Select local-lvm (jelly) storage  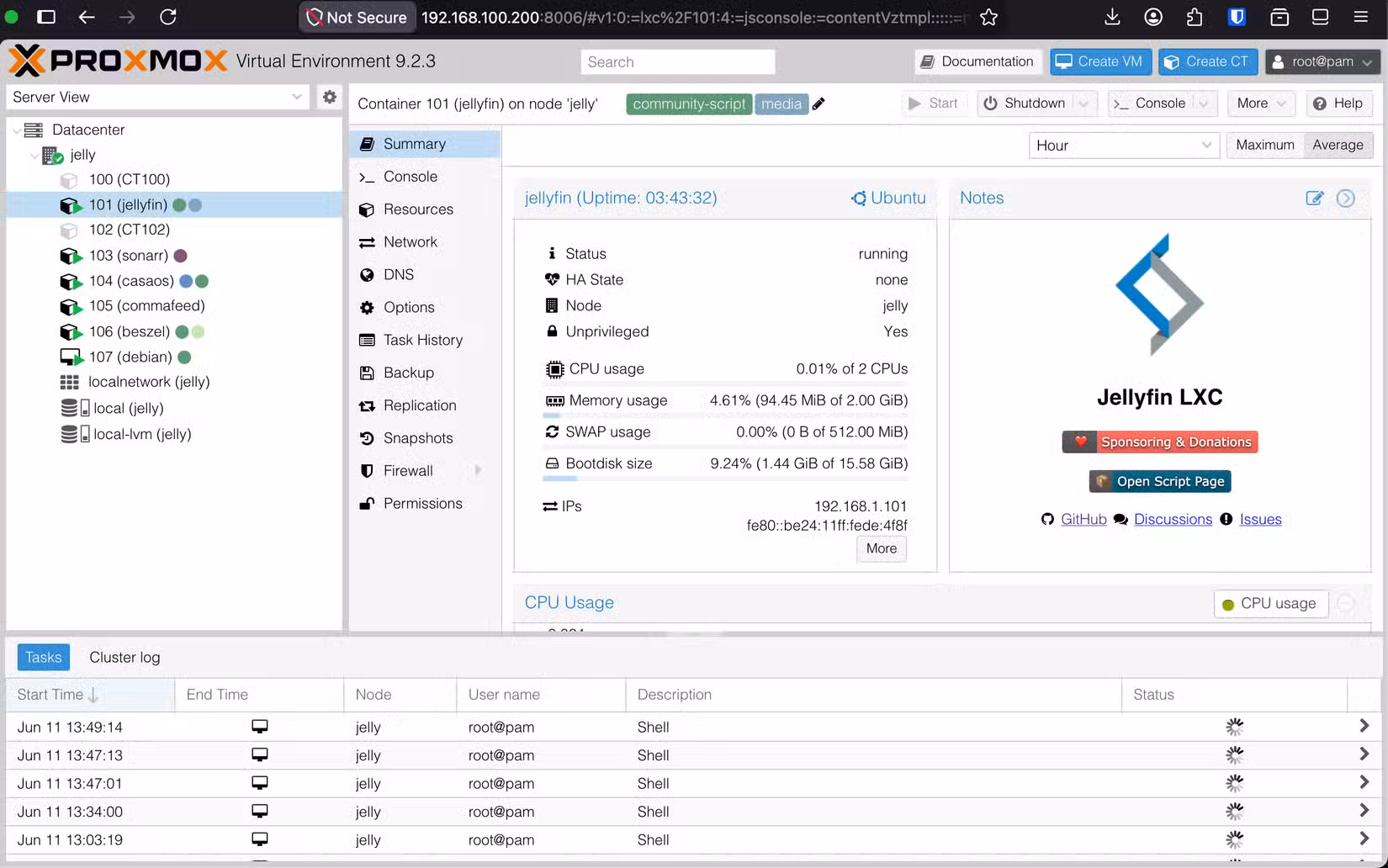pyautogui.click(x=174, y=435)
